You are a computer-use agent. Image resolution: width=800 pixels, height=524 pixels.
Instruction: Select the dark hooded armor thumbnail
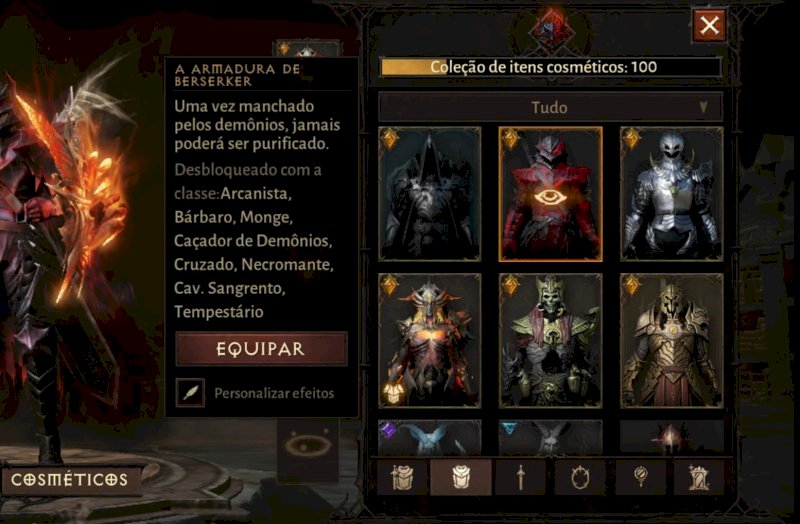[430, 194]
